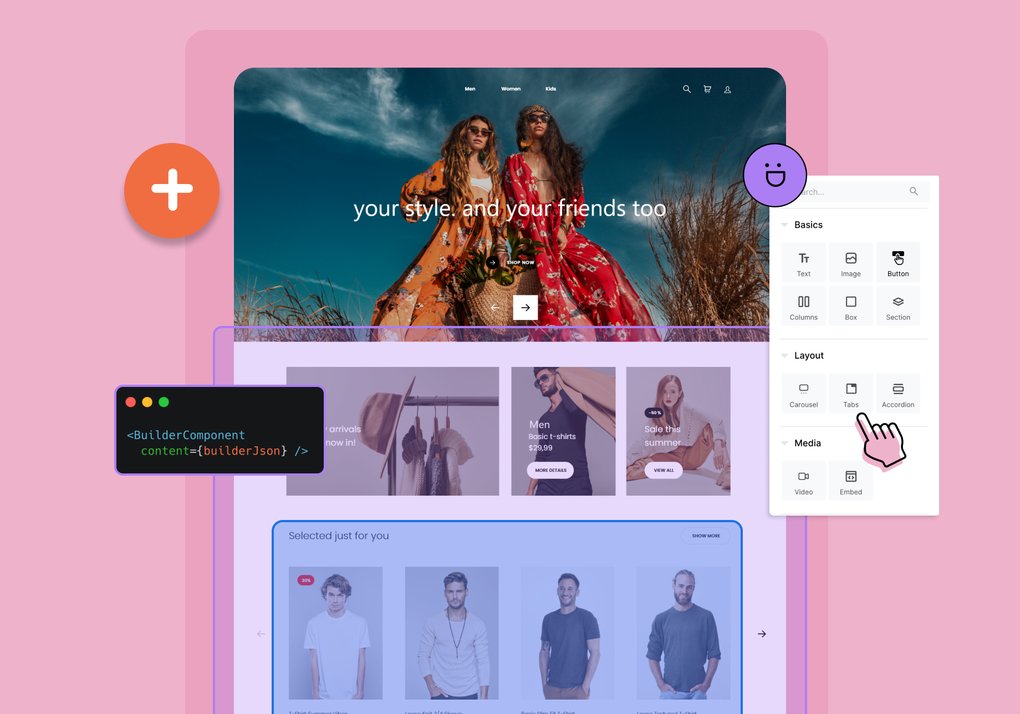Click the search magnifier in the components panel

pyautogui.click(x=913, y=191)
